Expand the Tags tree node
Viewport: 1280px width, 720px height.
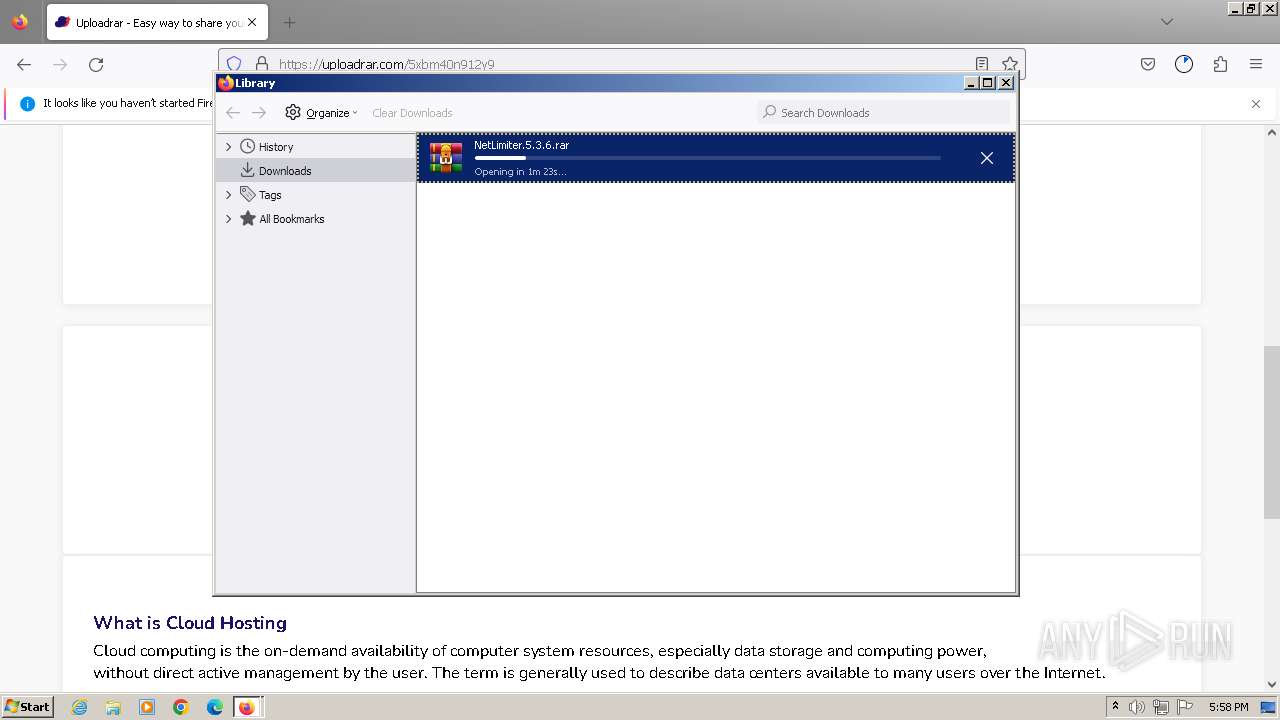pyautogui.click(x=228, y=195)
